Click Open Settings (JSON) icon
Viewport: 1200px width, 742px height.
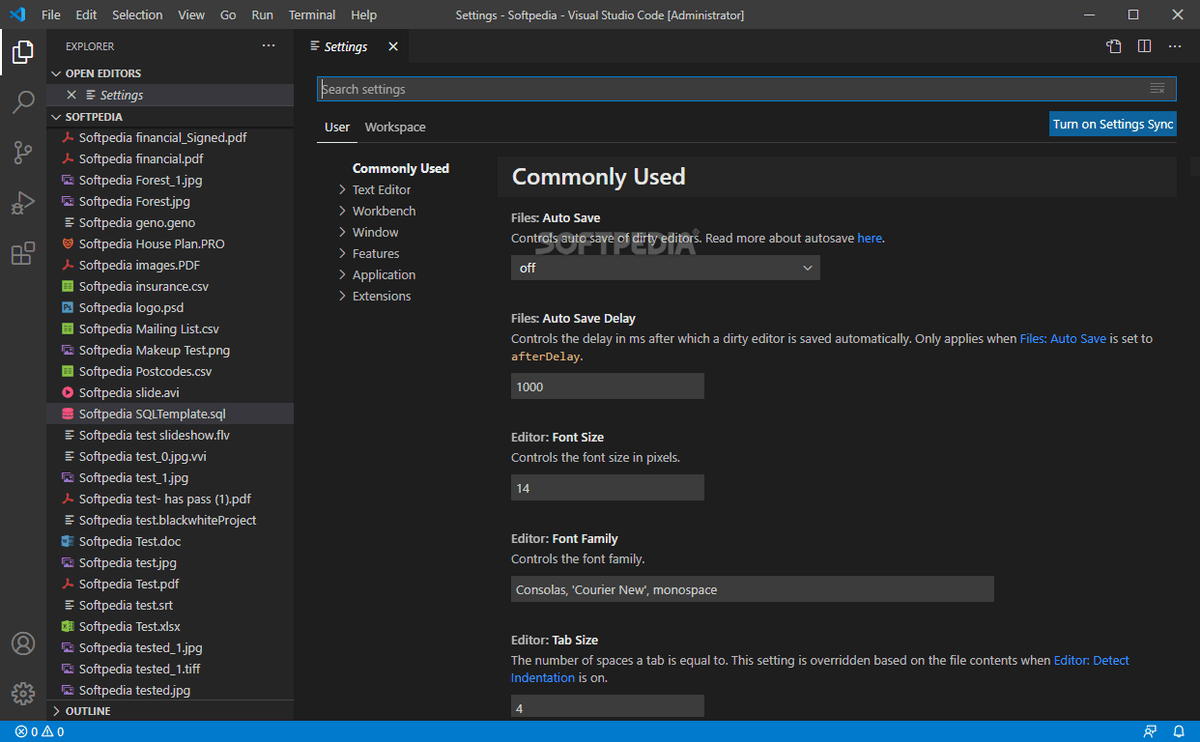coord(1114,46)
